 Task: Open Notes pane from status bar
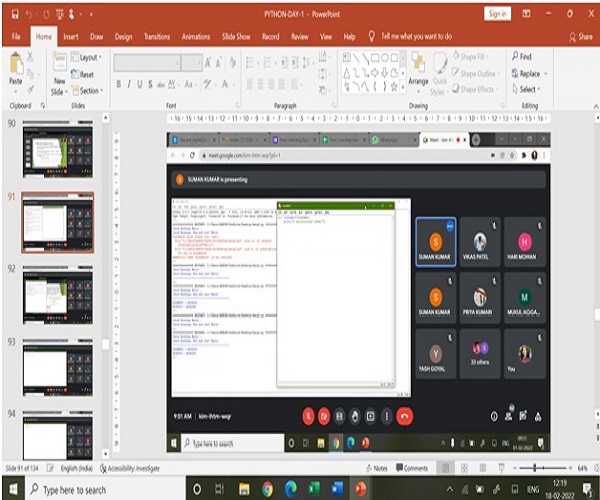pyautogui.click(x=377, y=468)
